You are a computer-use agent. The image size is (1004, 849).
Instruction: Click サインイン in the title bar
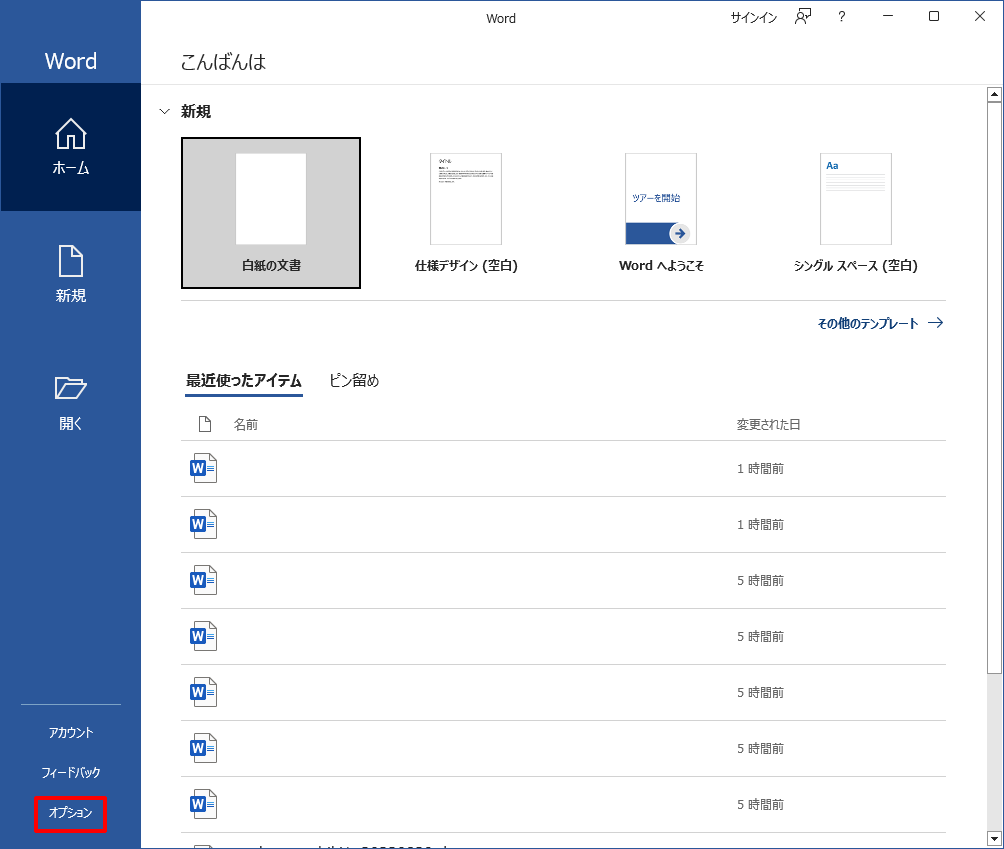[754, 17]
